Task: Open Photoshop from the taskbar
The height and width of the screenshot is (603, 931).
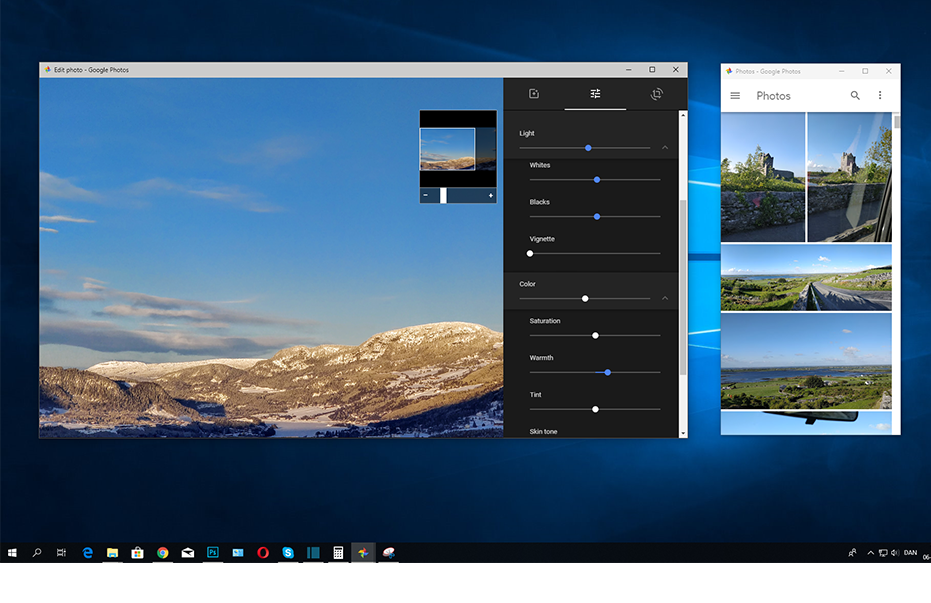Action: (x=212, y=552)
